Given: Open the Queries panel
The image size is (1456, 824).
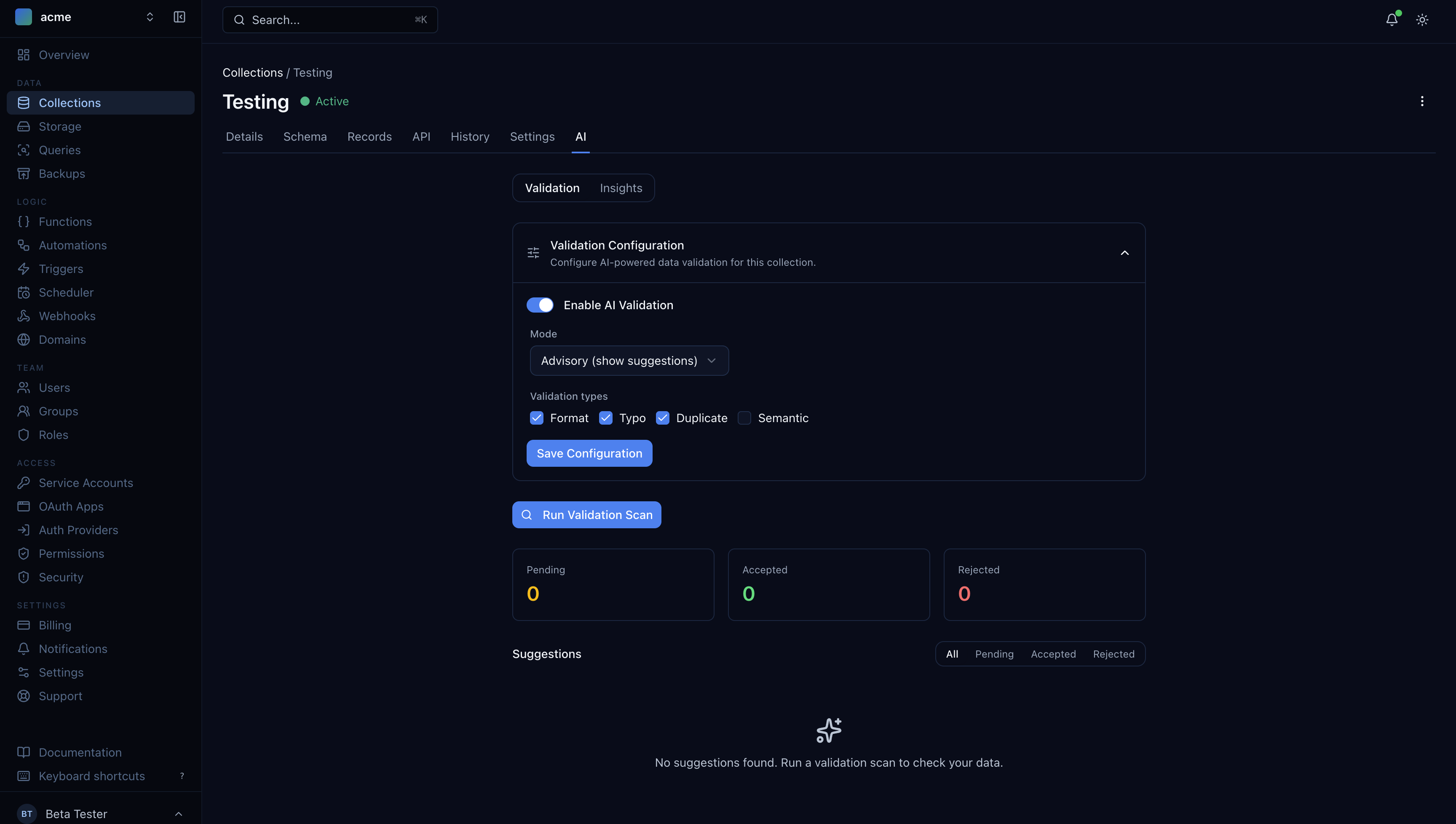Looking at the screenshot, I should (x=23, y=150).
